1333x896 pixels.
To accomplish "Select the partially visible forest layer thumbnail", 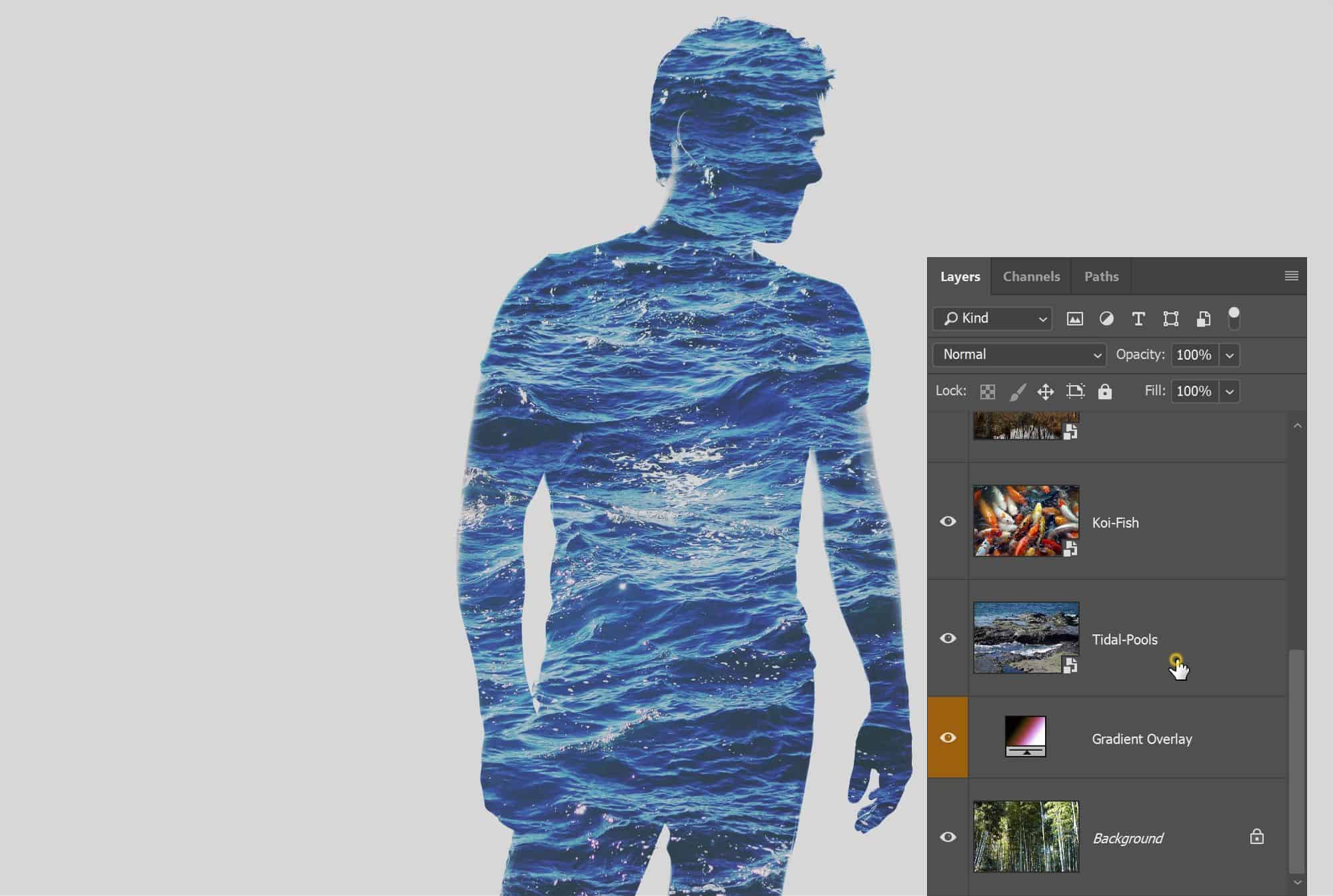I will pos(1026,426).
